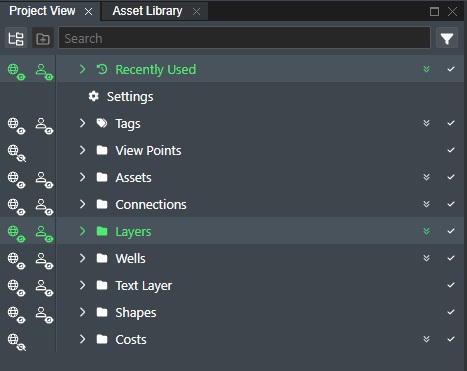Toggle the checkmark on Shapes row
Viewport: 467px width, 371px height.
tap(451, 312)
